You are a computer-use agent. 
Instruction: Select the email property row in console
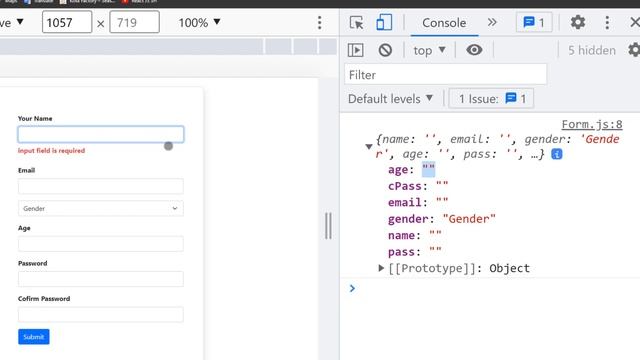point(418,202)
